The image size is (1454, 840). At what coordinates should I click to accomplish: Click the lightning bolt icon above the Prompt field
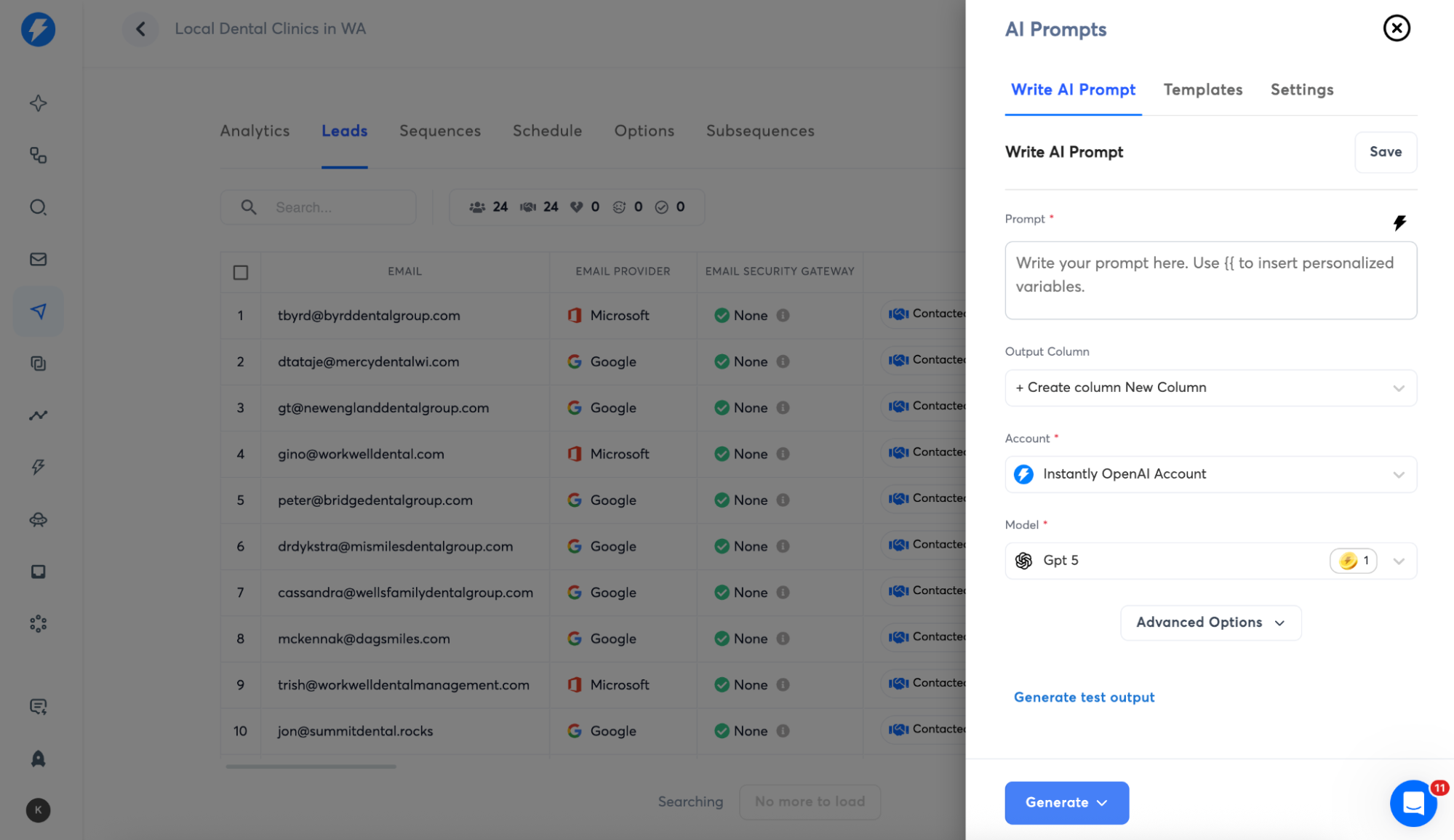coord(1400,223)
